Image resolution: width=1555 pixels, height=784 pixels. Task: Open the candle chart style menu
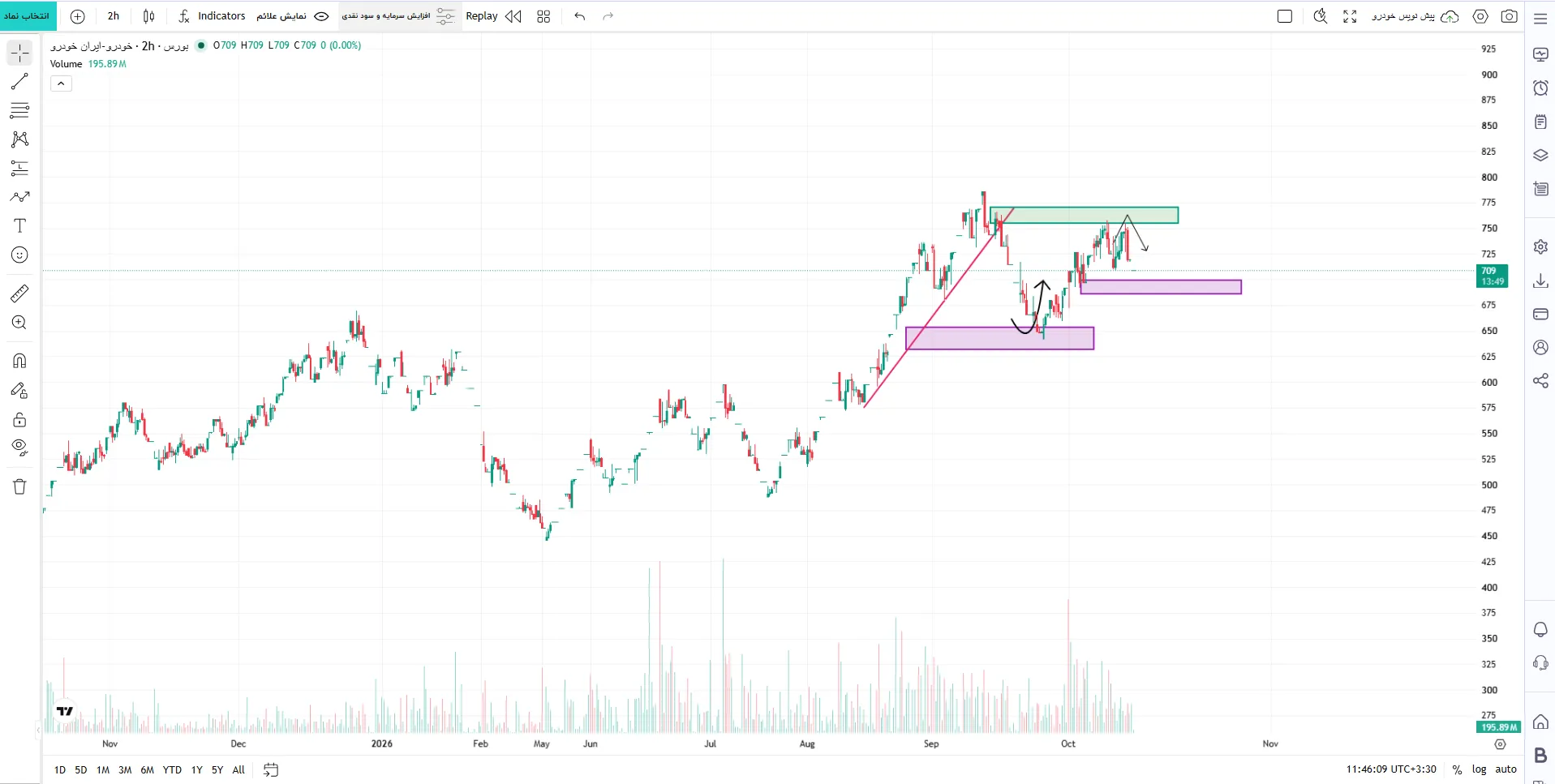148,16
